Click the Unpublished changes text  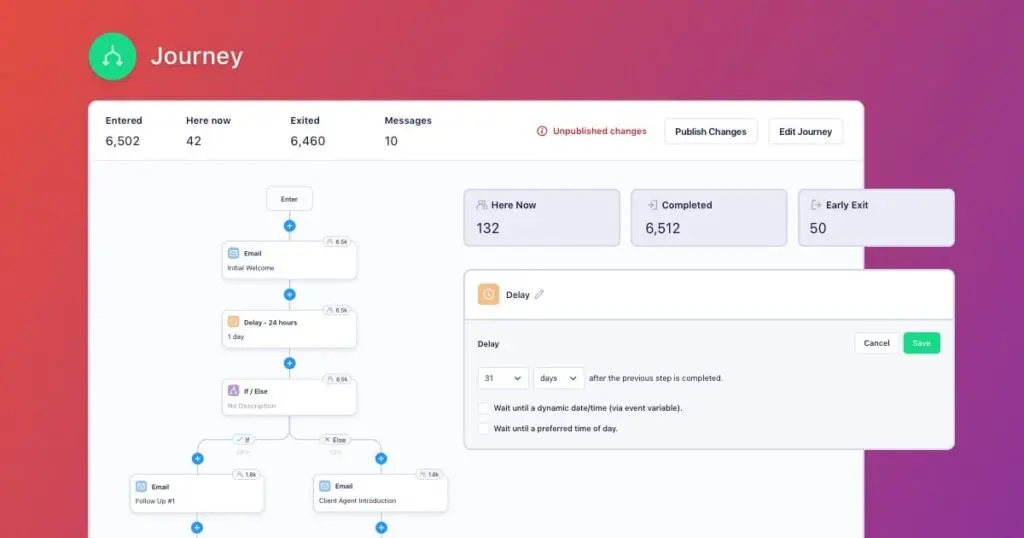click(x=600, y=131)
